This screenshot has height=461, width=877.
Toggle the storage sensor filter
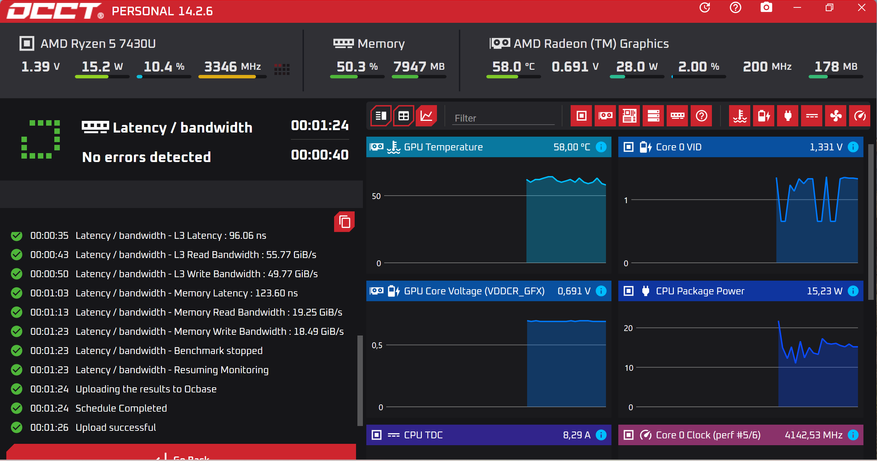[x=653, y=116]
